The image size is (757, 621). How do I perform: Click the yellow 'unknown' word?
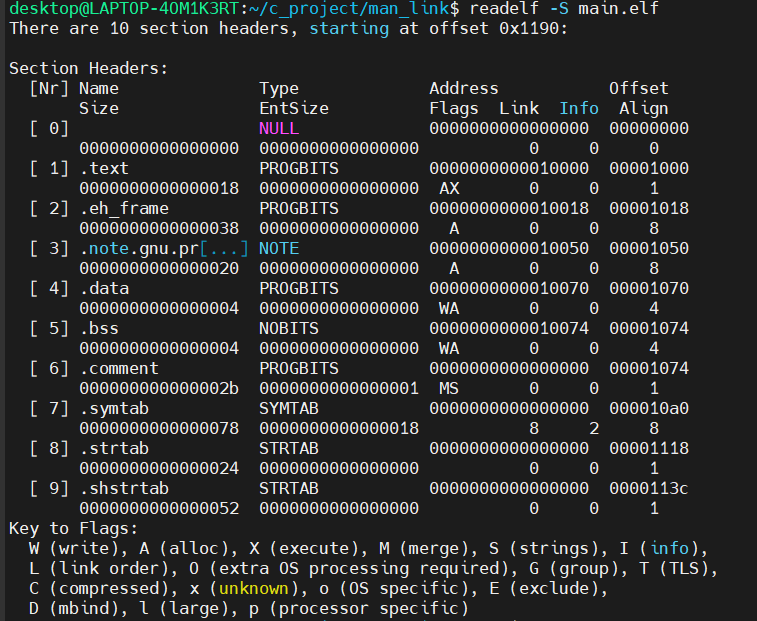coord(254,589)
